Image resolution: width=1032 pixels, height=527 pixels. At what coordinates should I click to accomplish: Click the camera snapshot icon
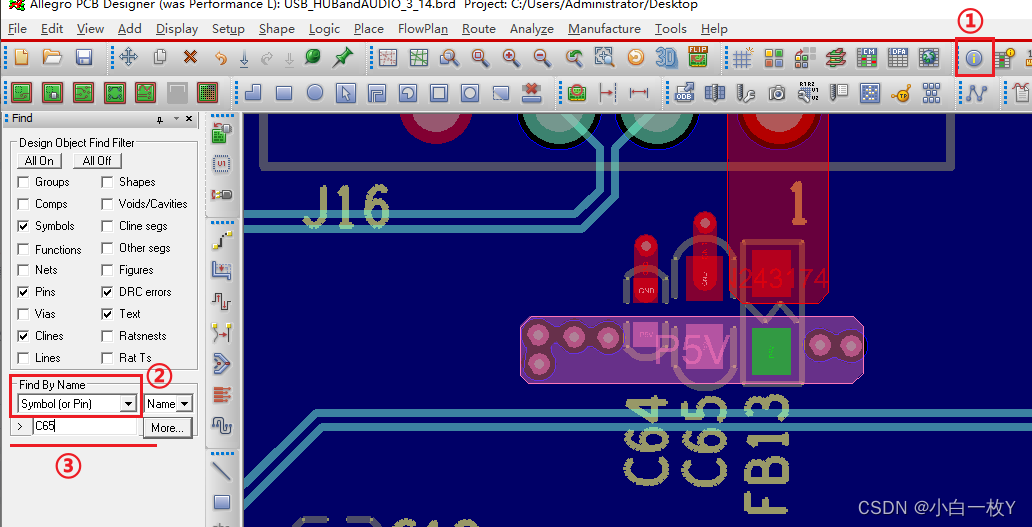pyautogui.click(x=777, y=93)
